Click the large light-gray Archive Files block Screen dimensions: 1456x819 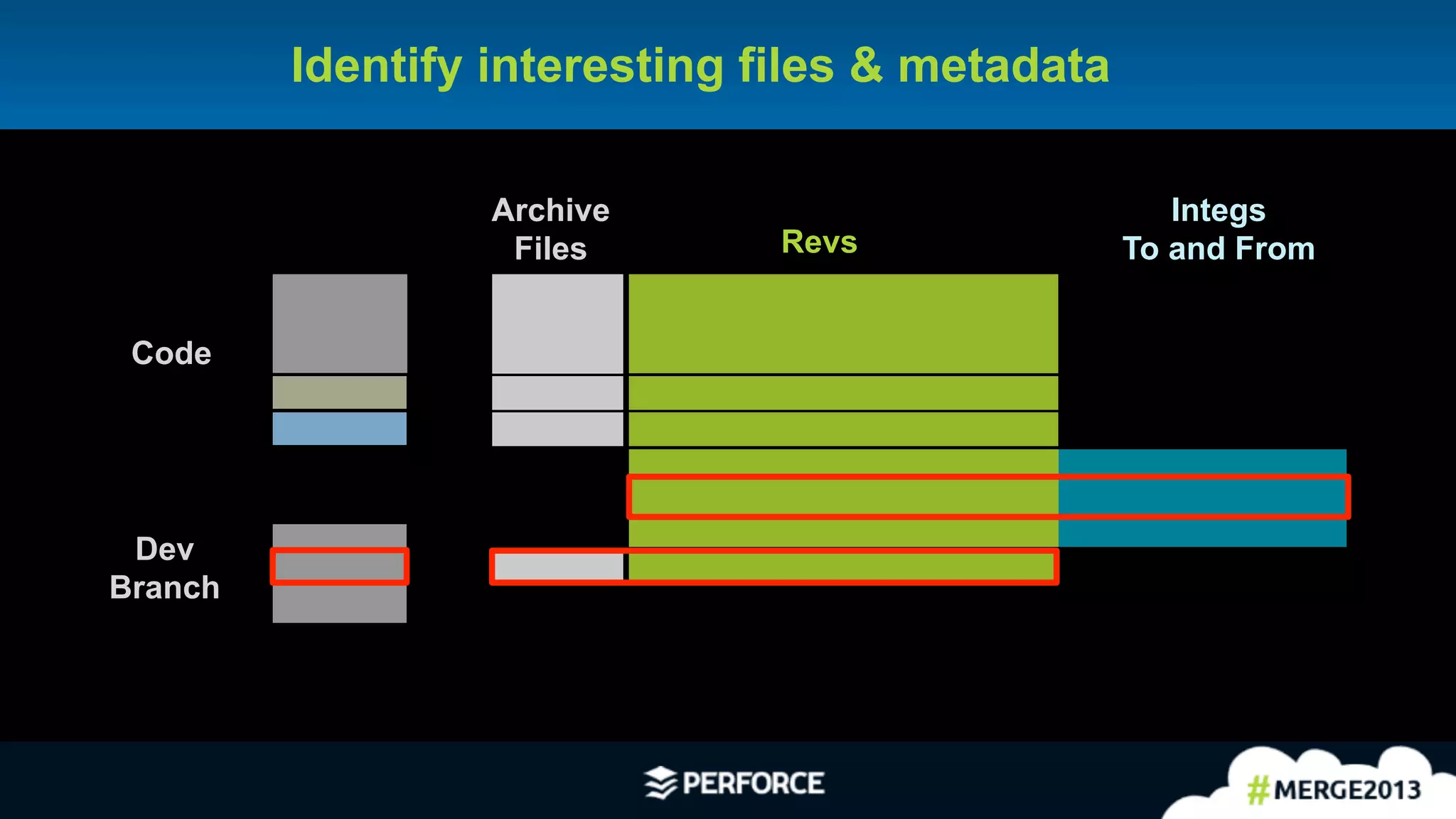[x=557, y=323]
